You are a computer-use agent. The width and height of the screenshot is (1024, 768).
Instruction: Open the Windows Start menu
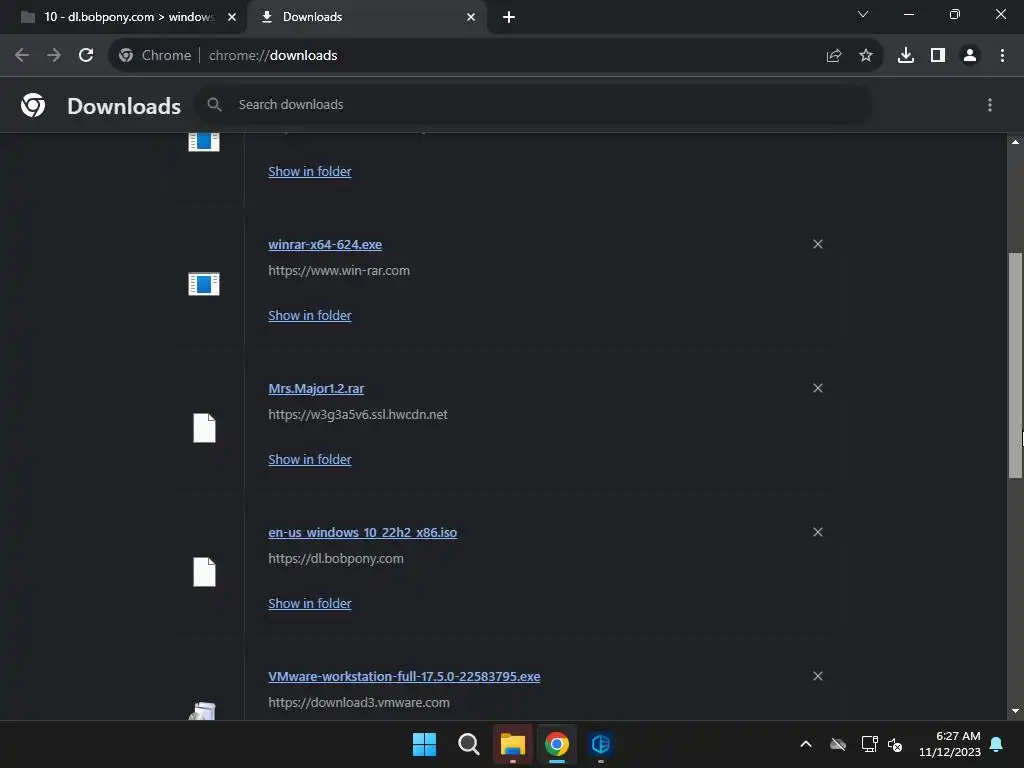tap(424, 744)
